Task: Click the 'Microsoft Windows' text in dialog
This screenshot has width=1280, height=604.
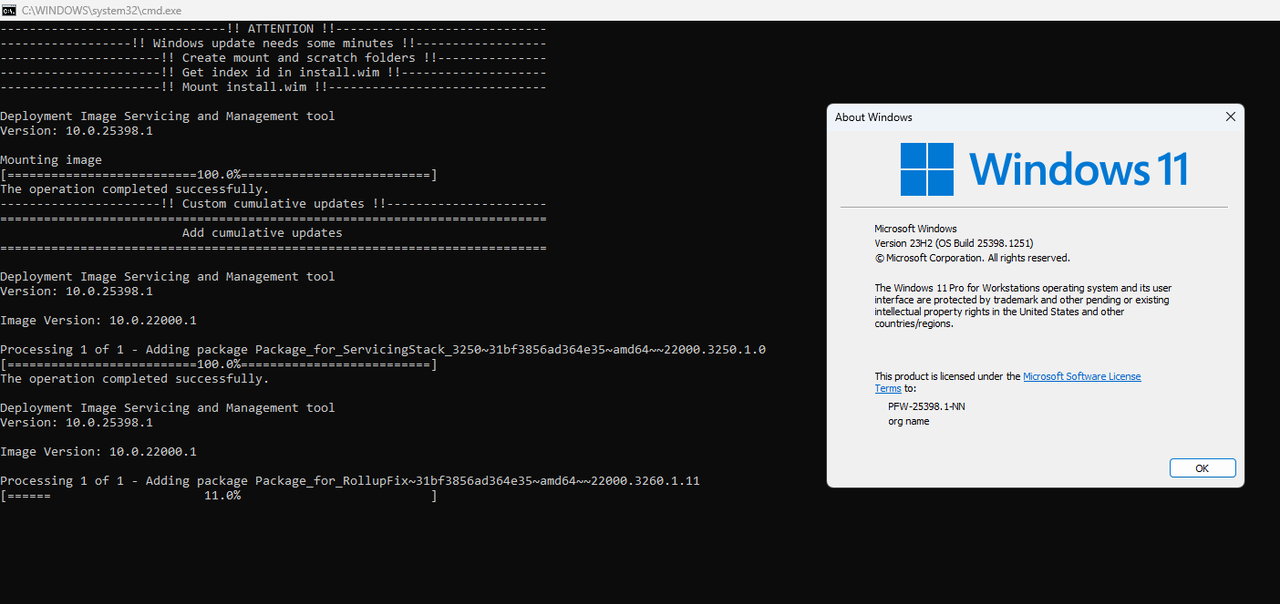Action: point(916,229)
